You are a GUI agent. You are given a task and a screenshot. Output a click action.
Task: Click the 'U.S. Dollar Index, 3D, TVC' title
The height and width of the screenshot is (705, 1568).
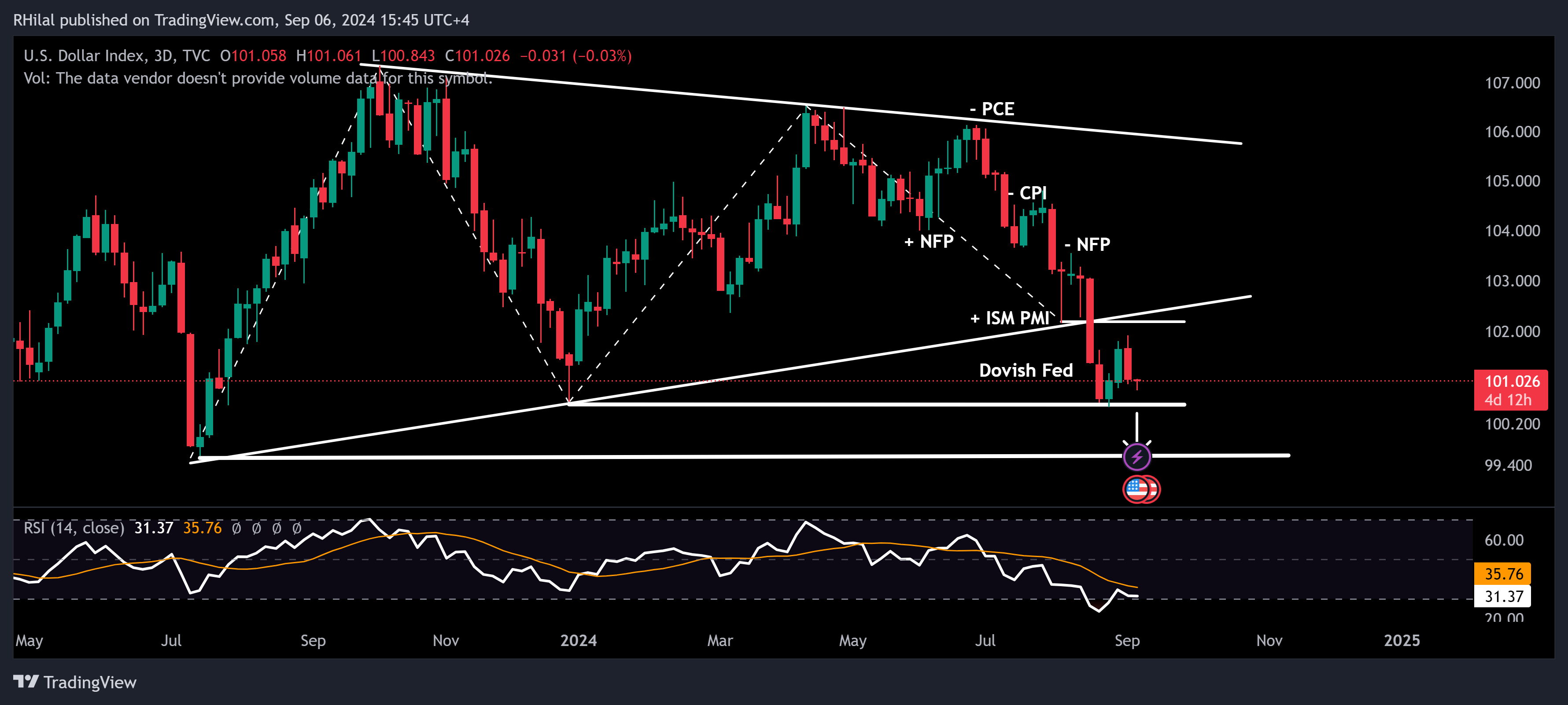point(117,56)
